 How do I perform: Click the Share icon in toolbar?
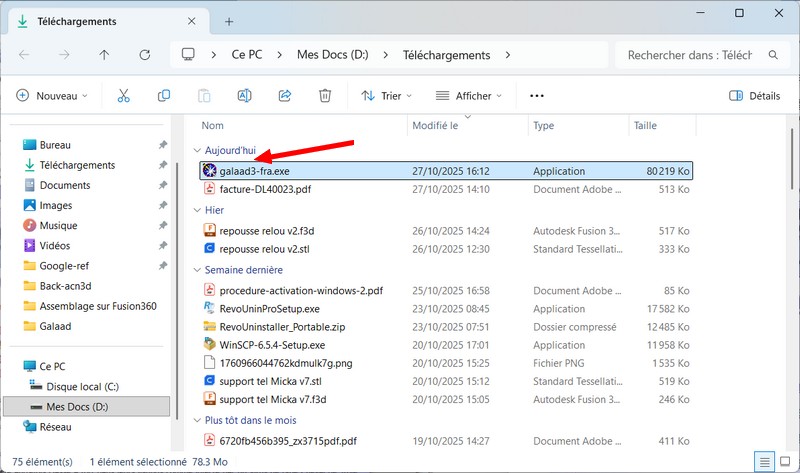click(x=284, y=96)
